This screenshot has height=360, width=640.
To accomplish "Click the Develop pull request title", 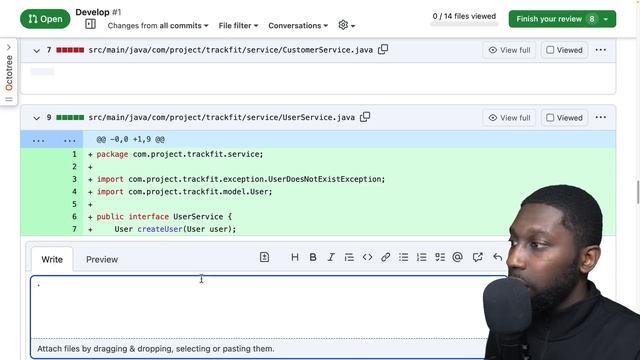I will tap(92, 12).
